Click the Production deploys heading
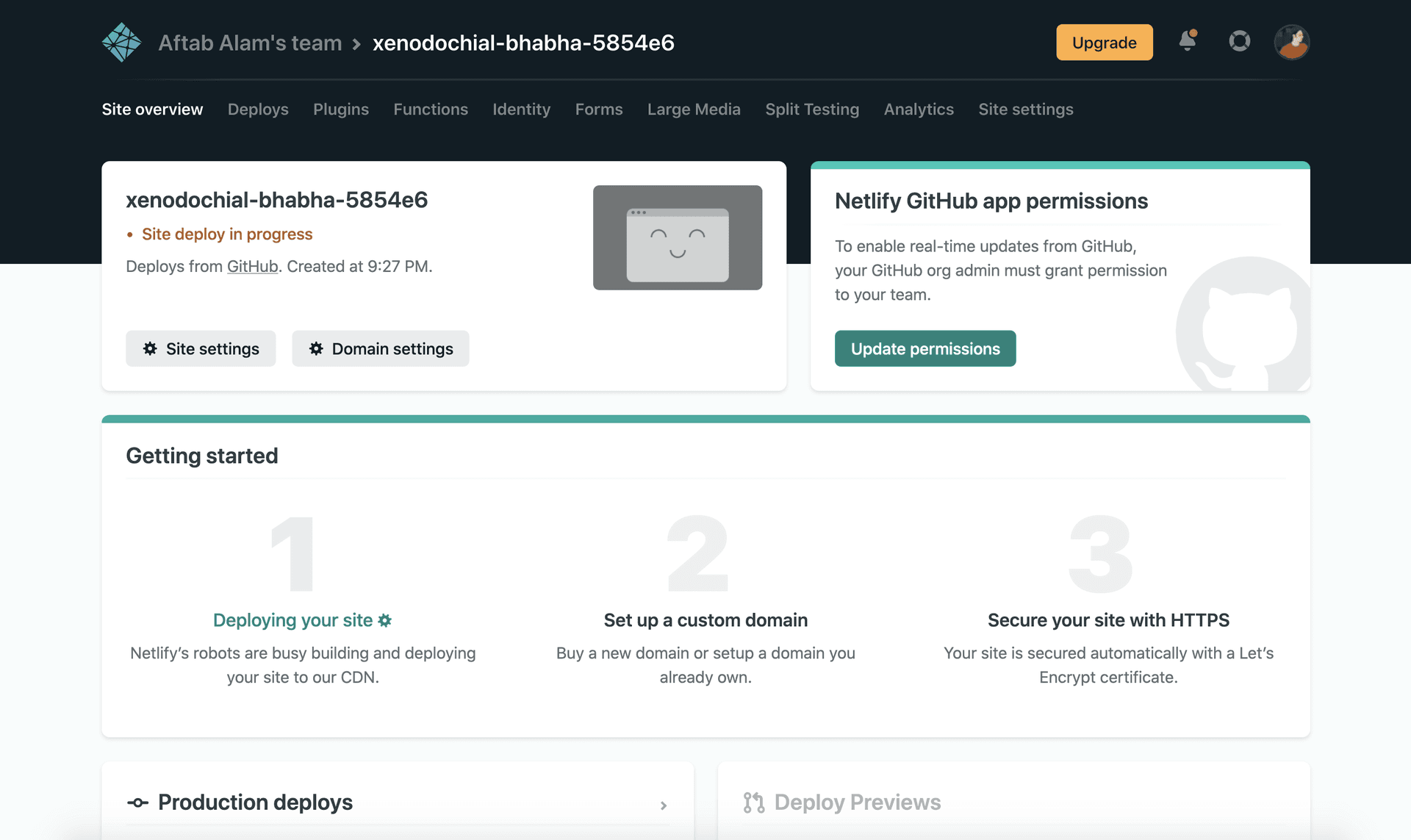The image size is (1411, 840). point(255,803)
